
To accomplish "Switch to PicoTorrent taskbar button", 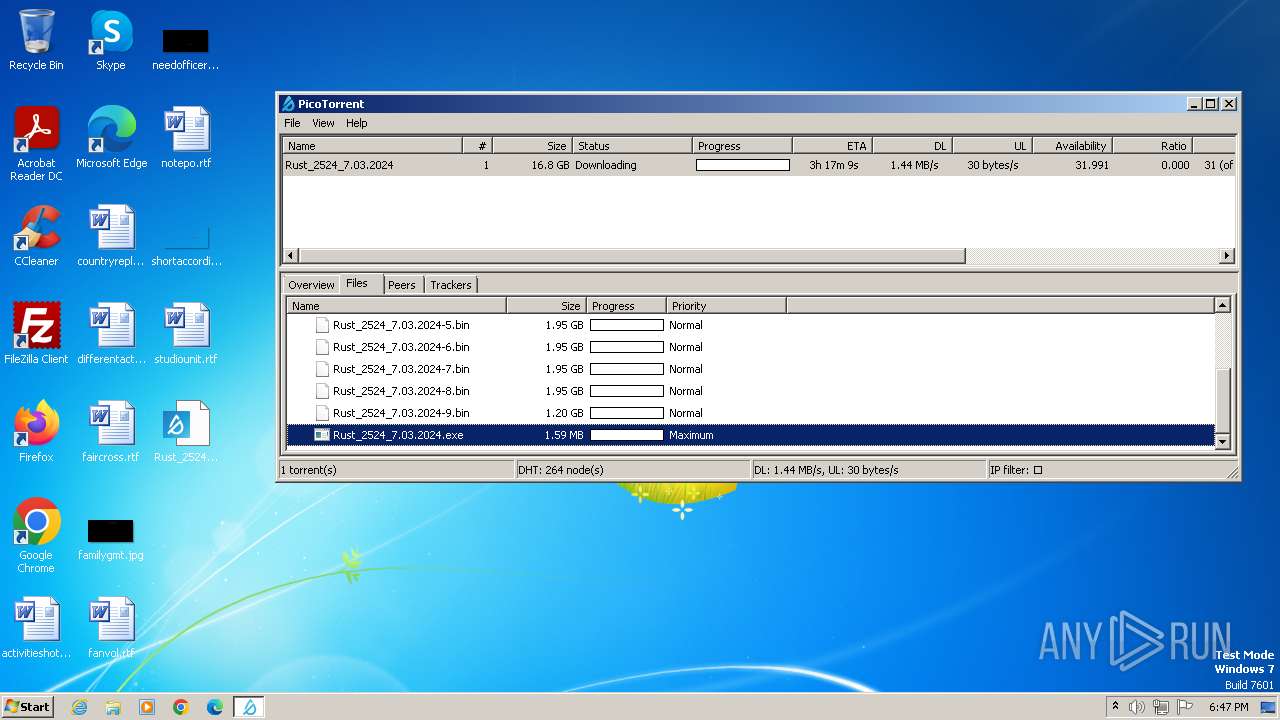I will (249, 707).
